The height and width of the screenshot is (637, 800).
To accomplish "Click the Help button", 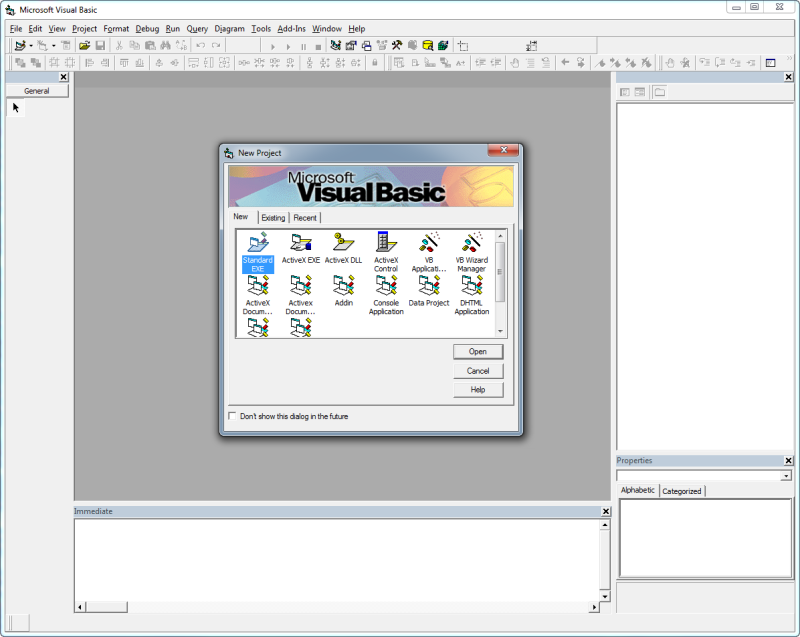I will 477,389.
